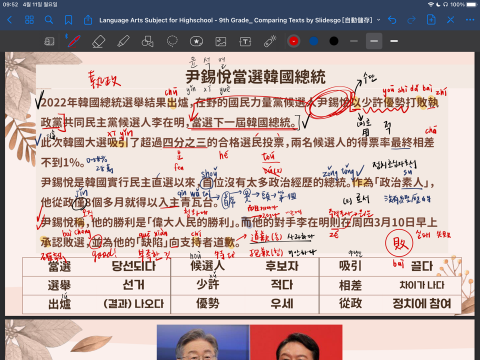This screenshot has height=360, width=480.
Task: Insert an image with Photo tool
Action: [221, 41]
